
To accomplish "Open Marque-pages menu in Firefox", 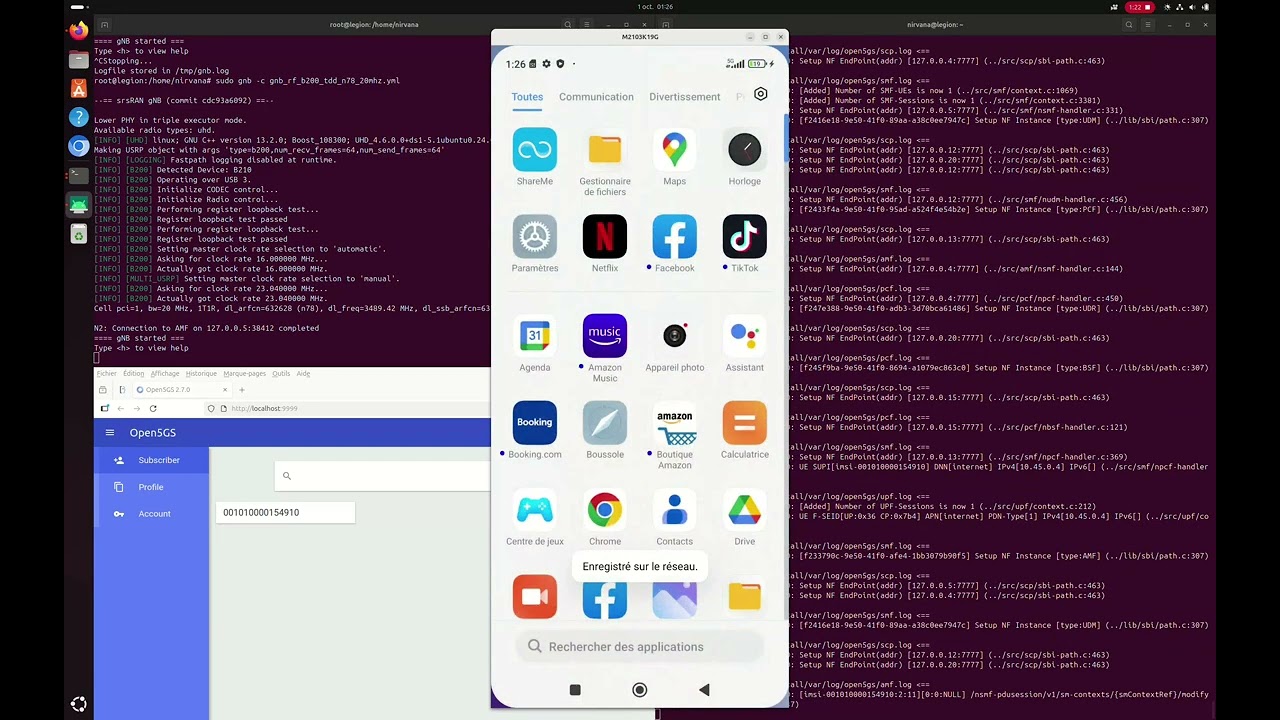I will click(245, 374).
